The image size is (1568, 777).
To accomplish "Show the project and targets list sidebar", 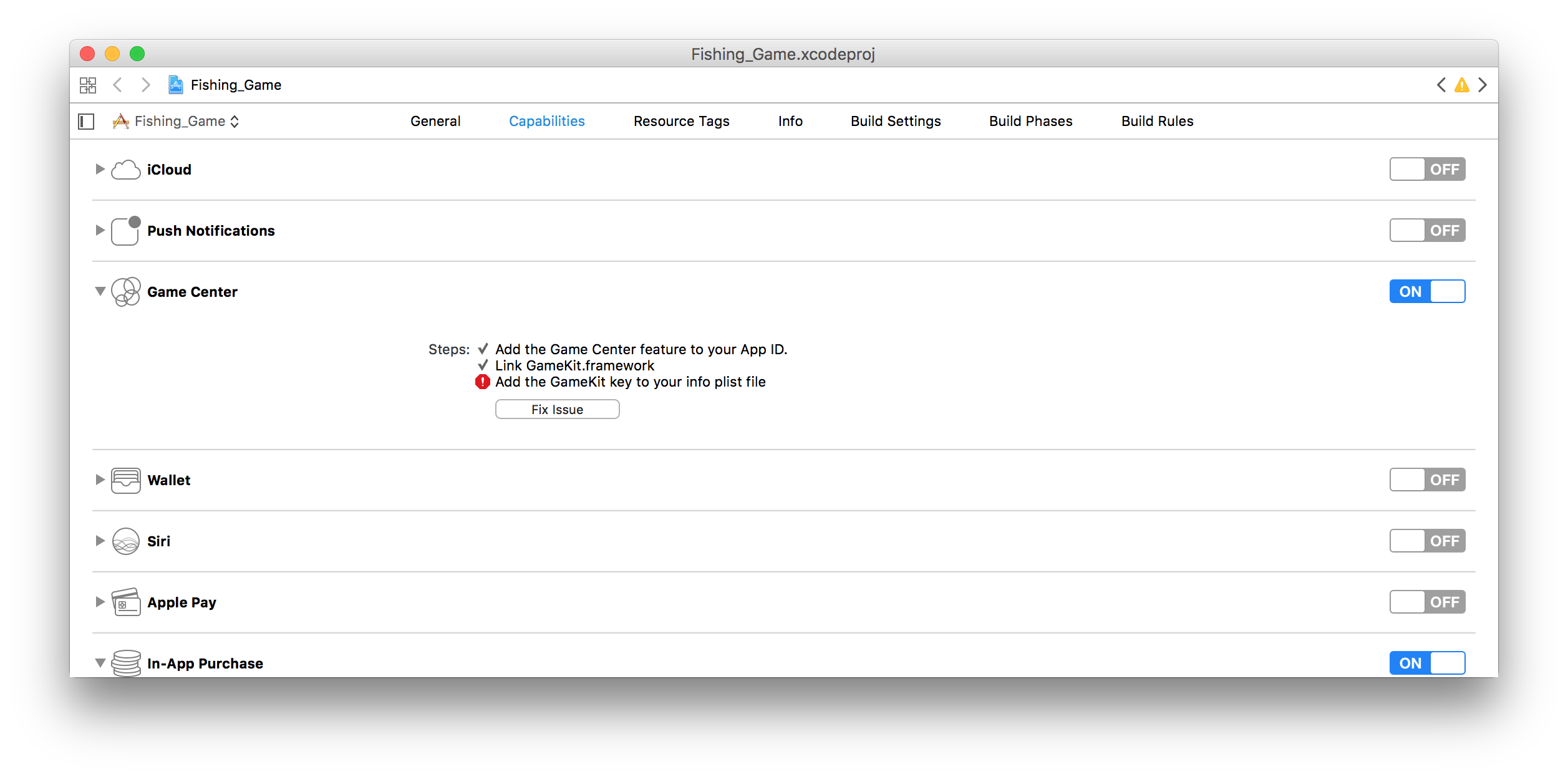I will (86, 121).
